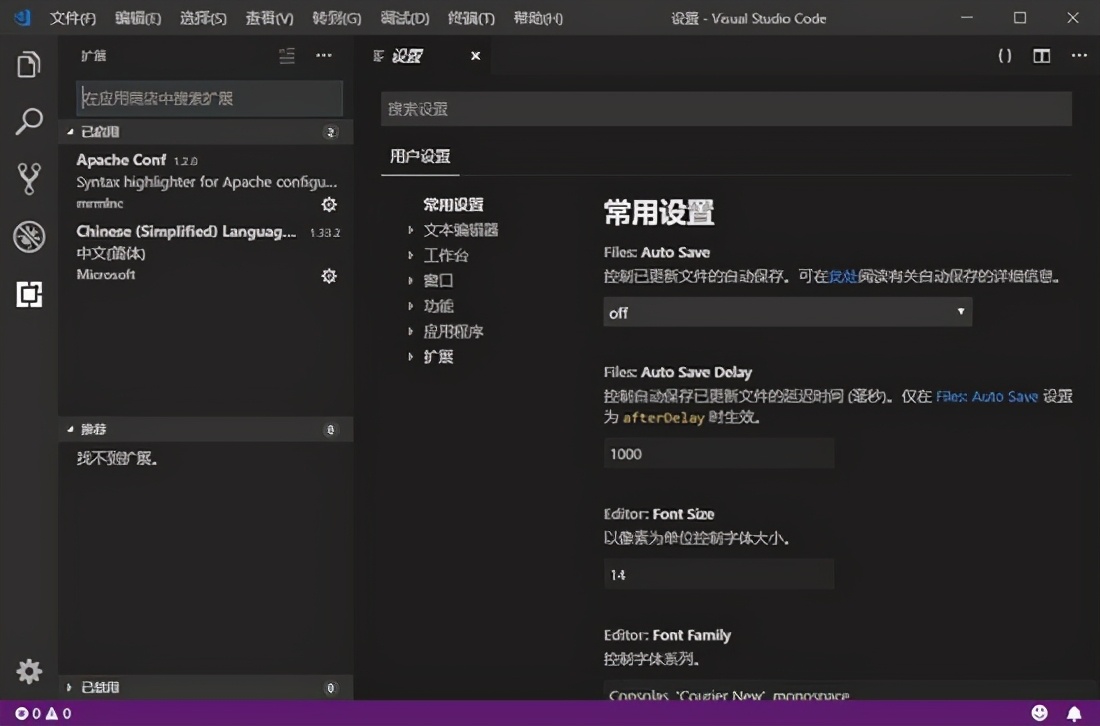Open the Explorer view in the activity bar
Screen dimensions: 1100x726
[x=27, y=63]
